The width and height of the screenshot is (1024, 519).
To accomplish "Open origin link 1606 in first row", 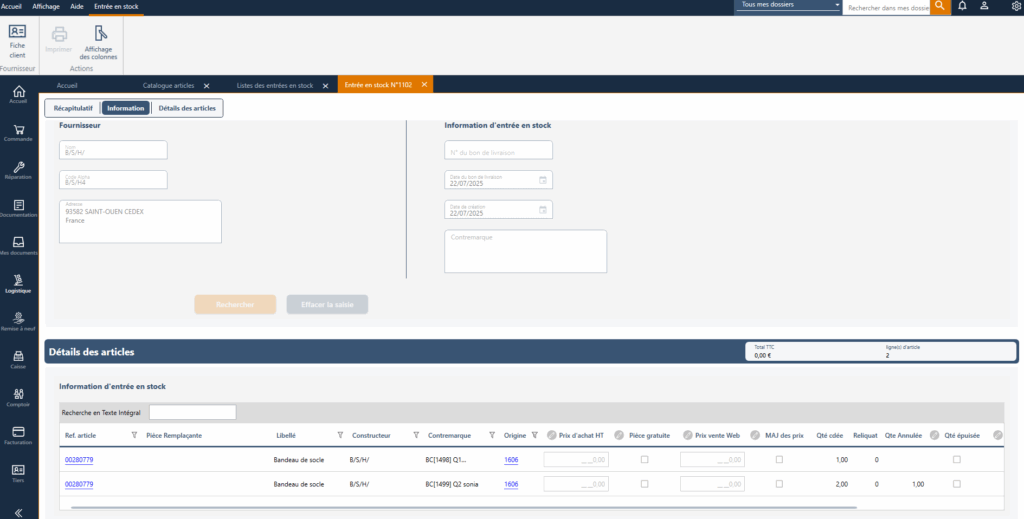I will [x=511, y=459].
